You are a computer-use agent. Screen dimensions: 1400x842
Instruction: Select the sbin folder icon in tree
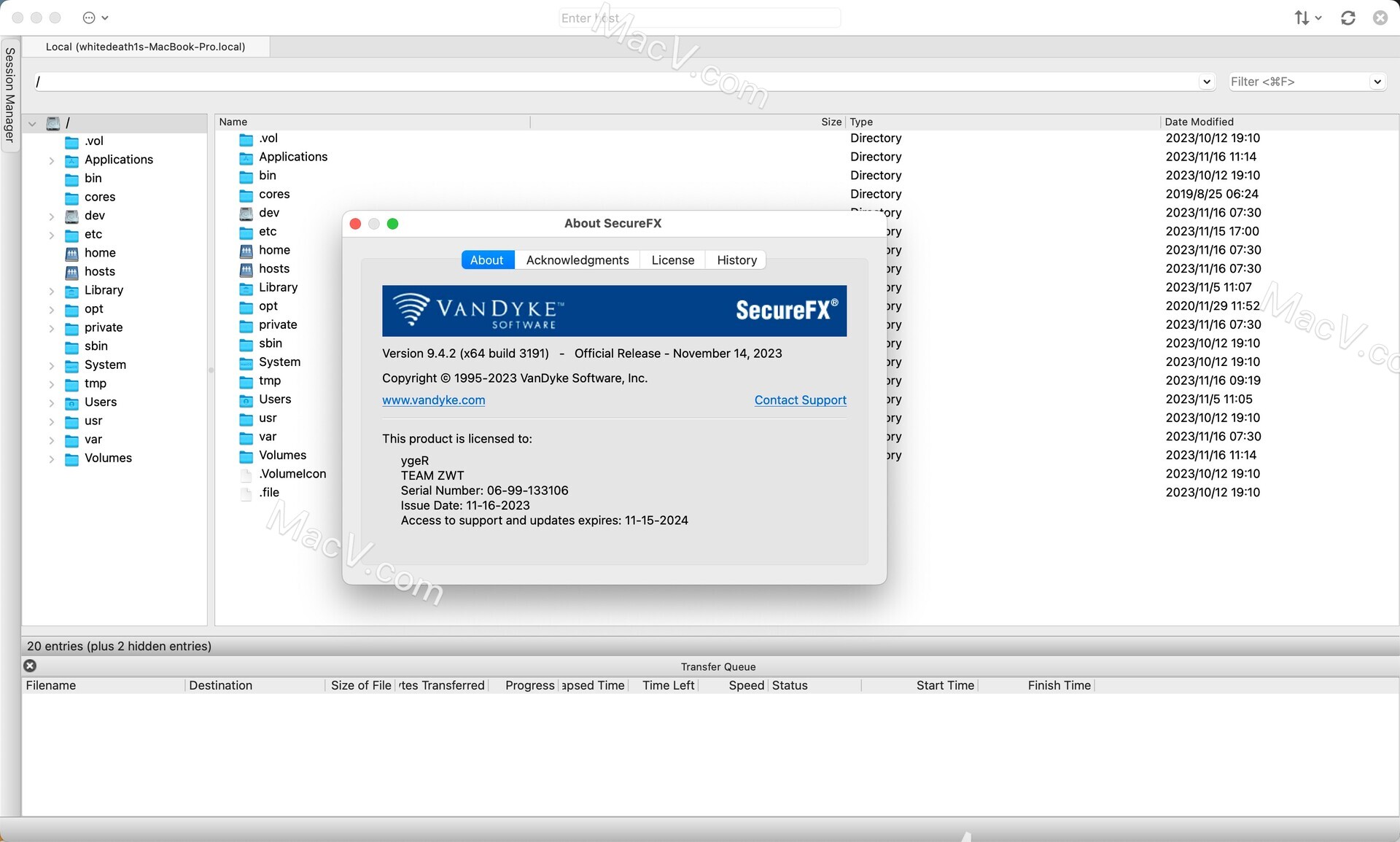coord(71,346)
